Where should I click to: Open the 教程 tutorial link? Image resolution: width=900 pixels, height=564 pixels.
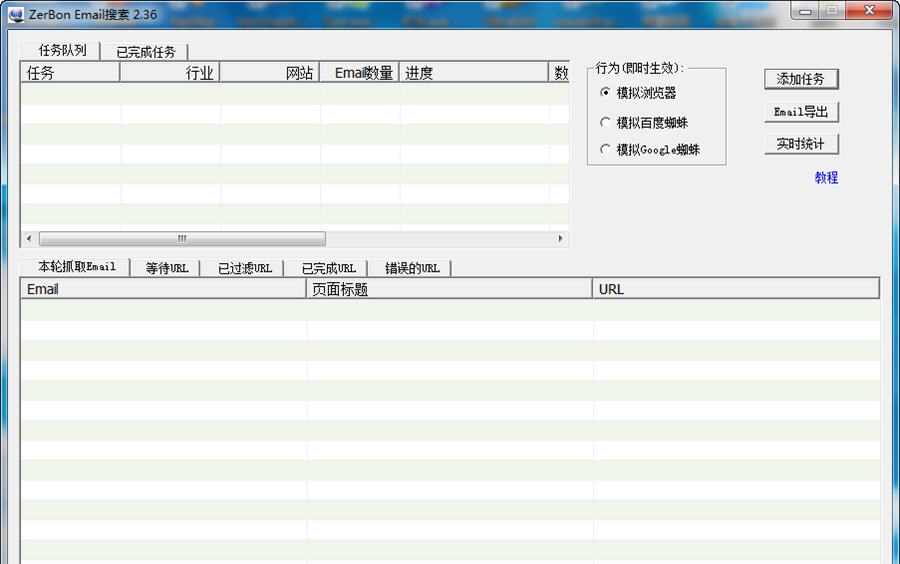point(827,178)
